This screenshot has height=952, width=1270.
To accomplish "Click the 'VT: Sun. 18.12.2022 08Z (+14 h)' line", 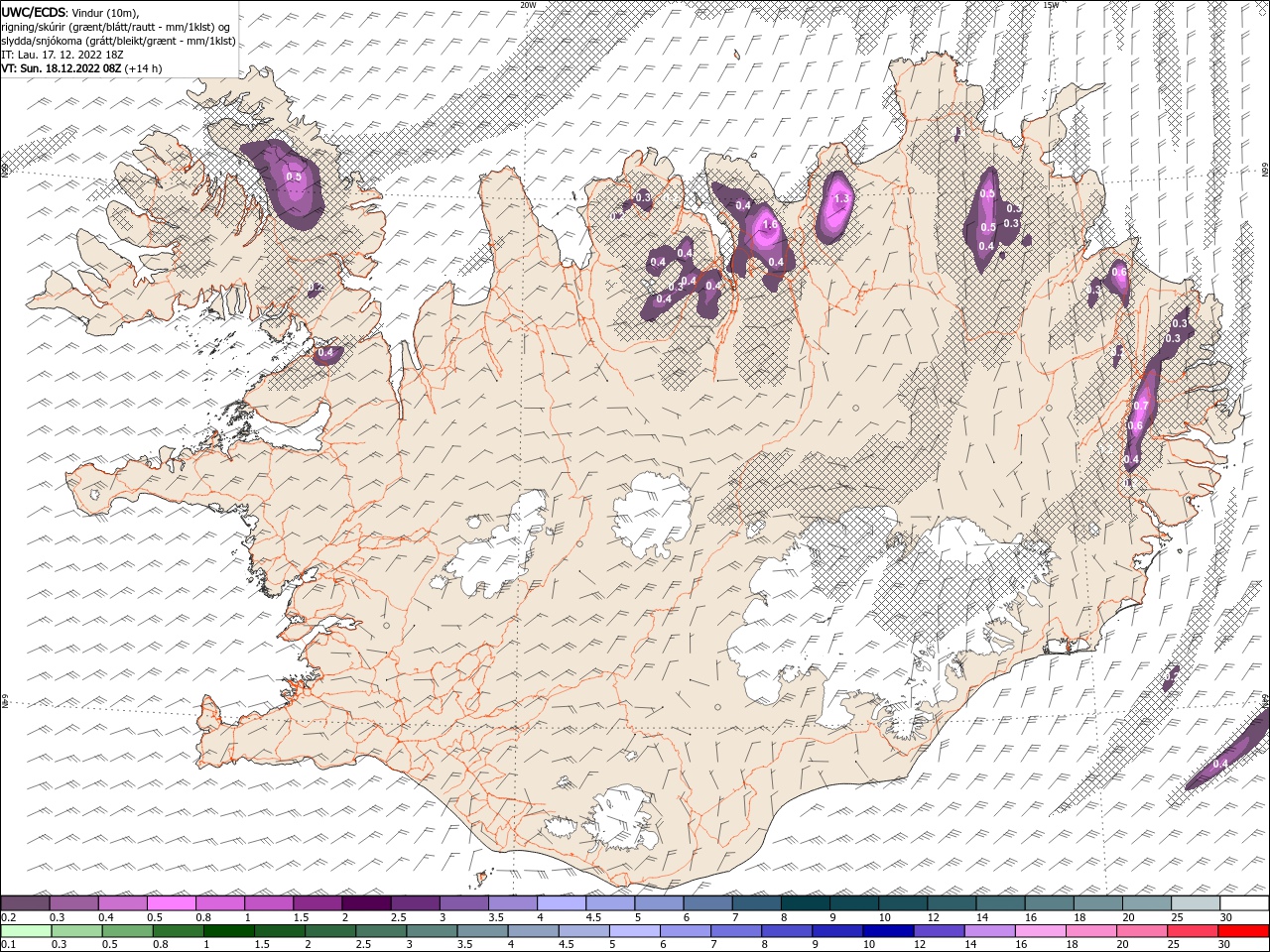I will point(81,68).
